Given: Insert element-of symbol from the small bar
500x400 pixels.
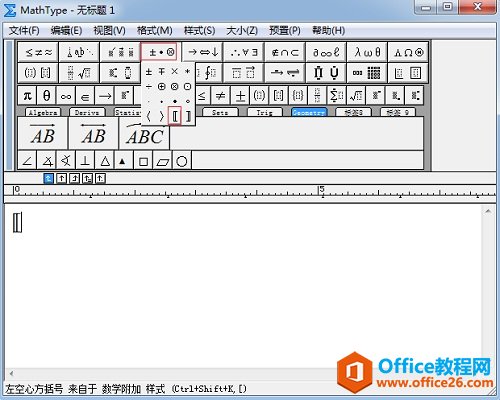Looking at the screenshot, I should pyautogui.click(x=85, y=96).
